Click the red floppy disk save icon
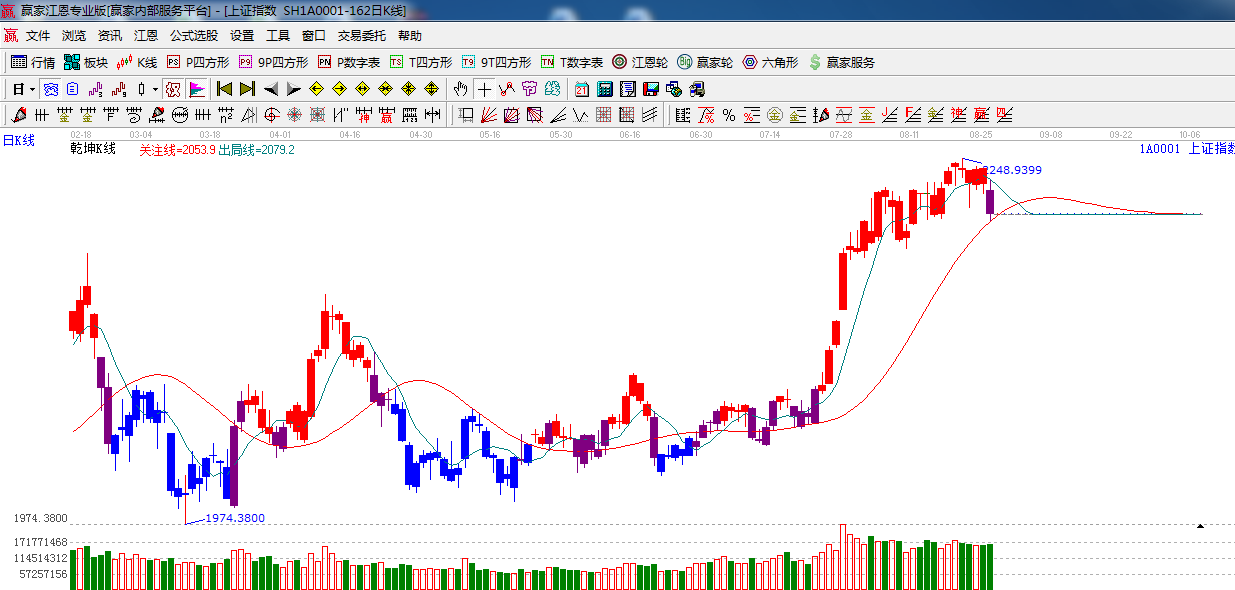Viewport: 1235px width, 590px height. [x=651, y=89]
